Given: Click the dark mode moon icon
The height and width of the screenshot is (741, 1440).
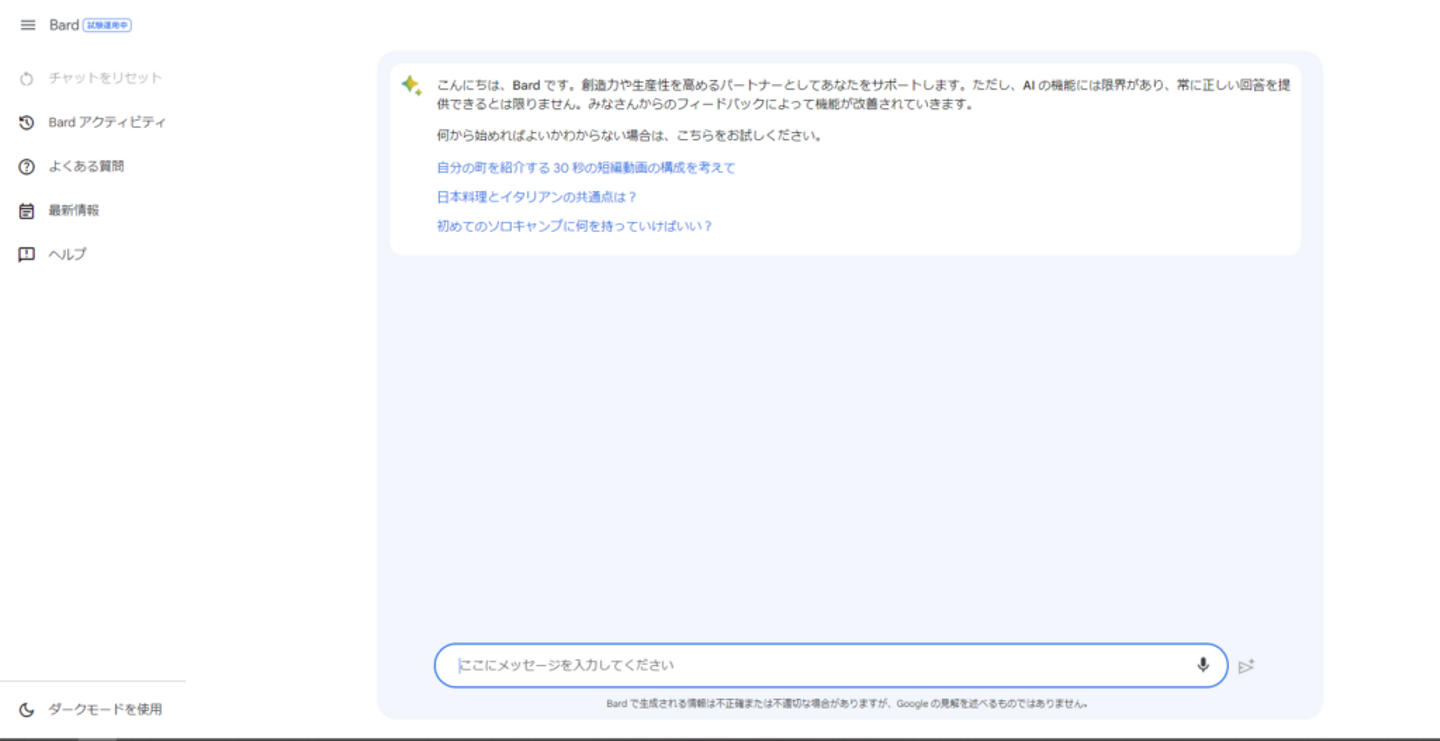Looking at the screenshot, I should tap(27, 709).
